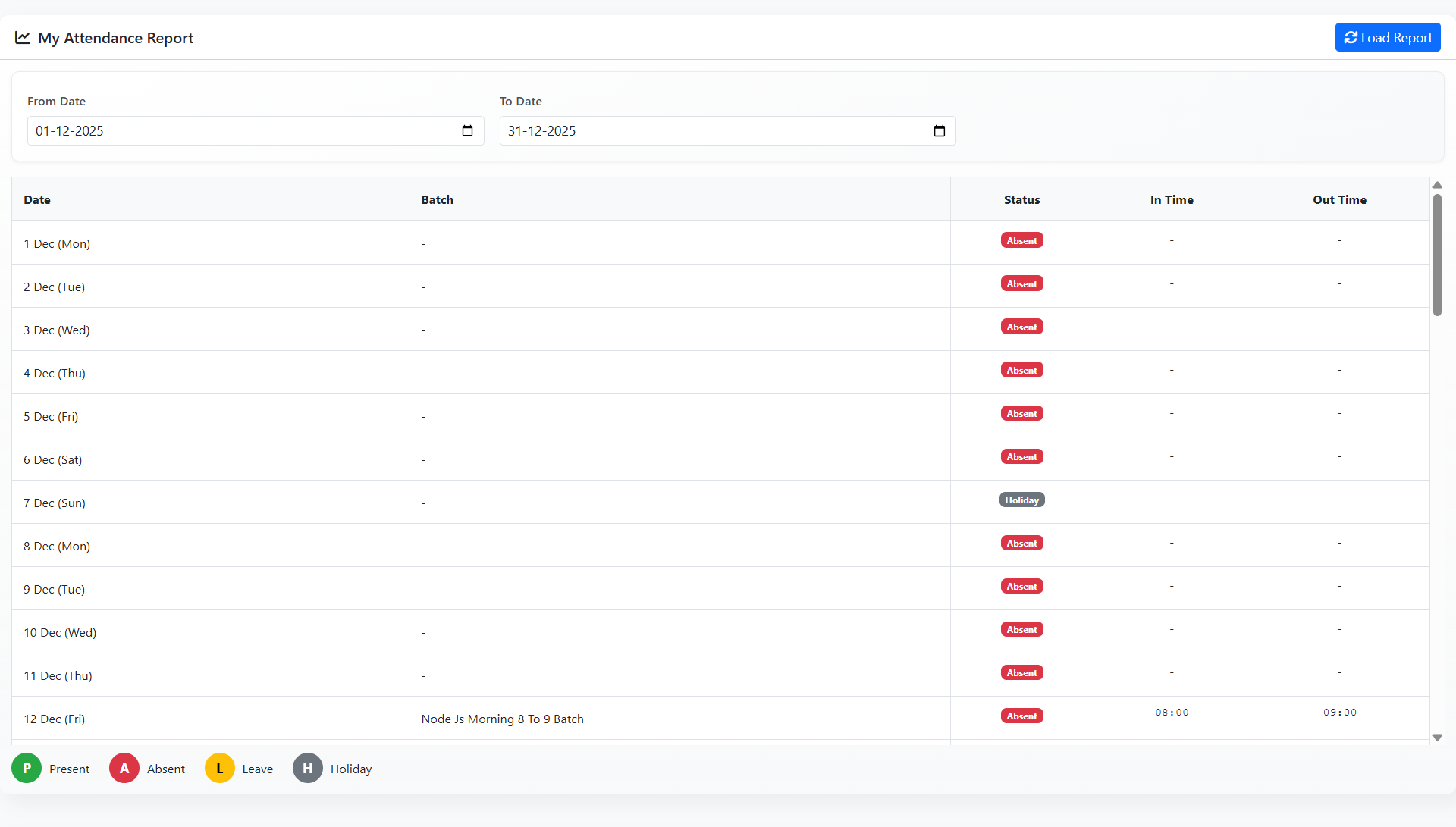
Task: Click the table's vertical scrollbar thumb
Action: point(1437,255)
